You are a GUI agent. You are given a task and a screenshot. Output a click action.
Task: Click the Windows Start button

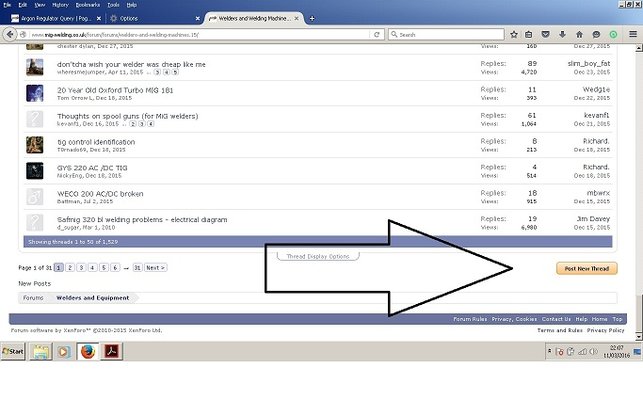tap(13, 352)
